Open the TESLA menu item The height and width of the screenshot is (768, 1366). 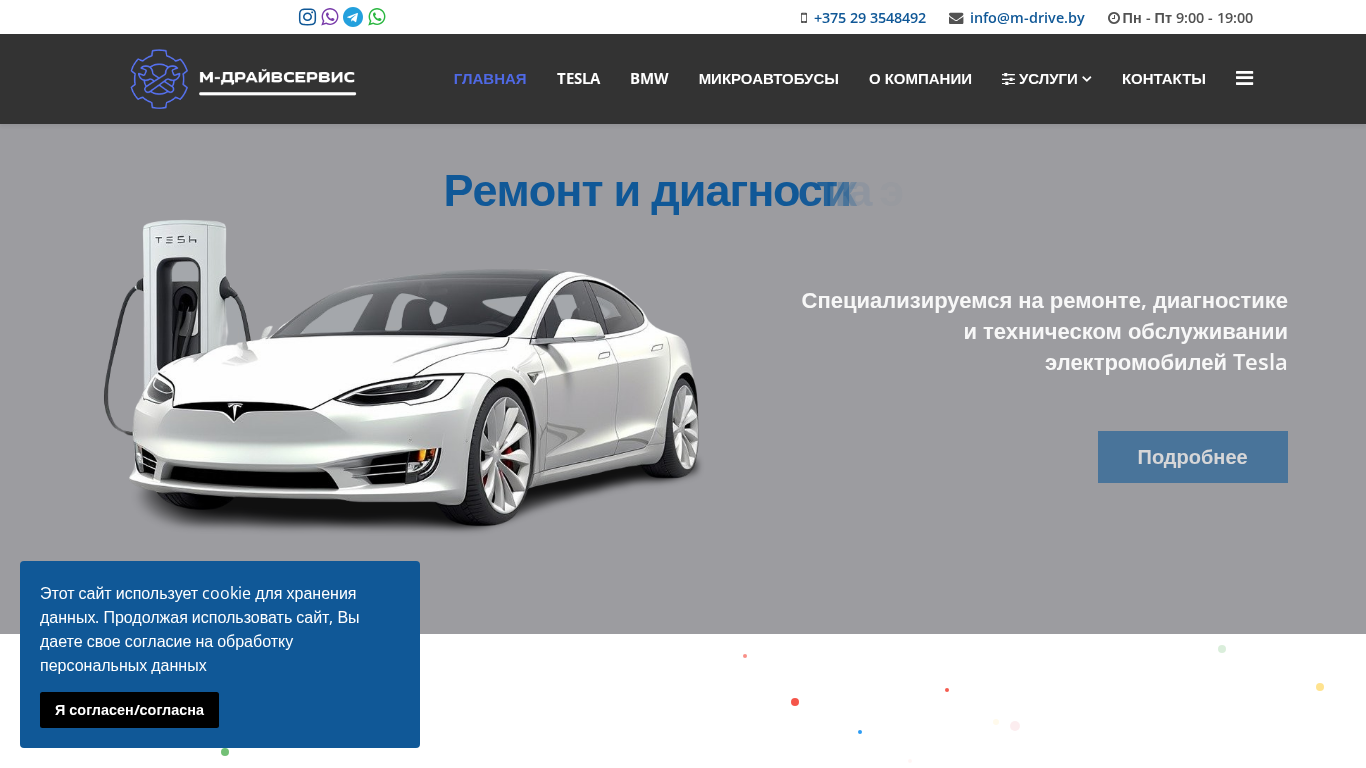[x=578, y=79]
